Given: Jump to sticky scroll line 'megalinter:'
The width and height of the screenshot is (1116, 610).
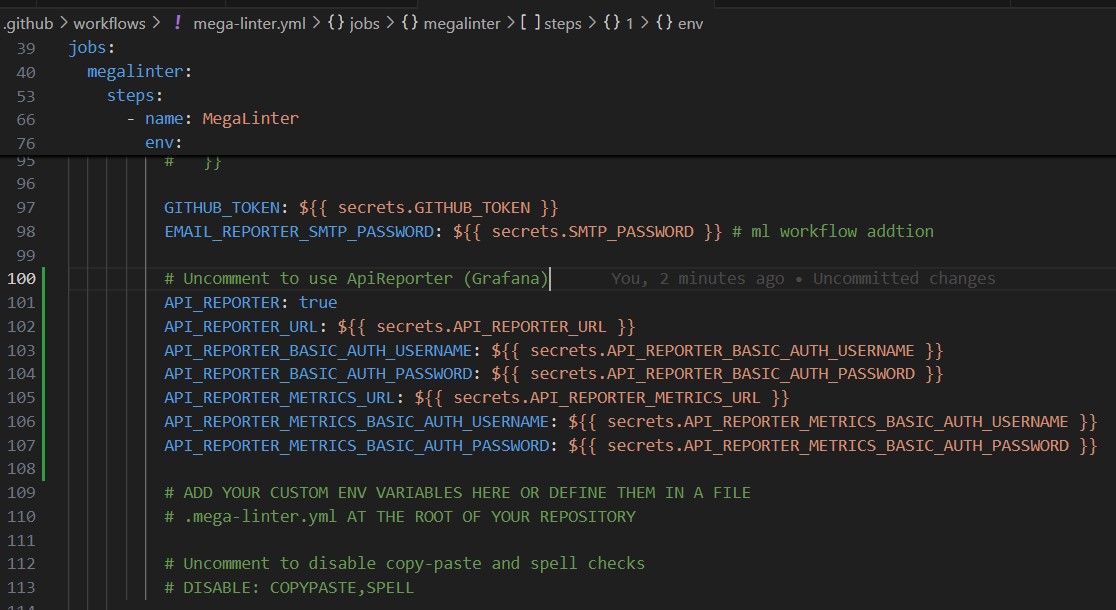Looking at the screenshot, I should click(130, 72).
